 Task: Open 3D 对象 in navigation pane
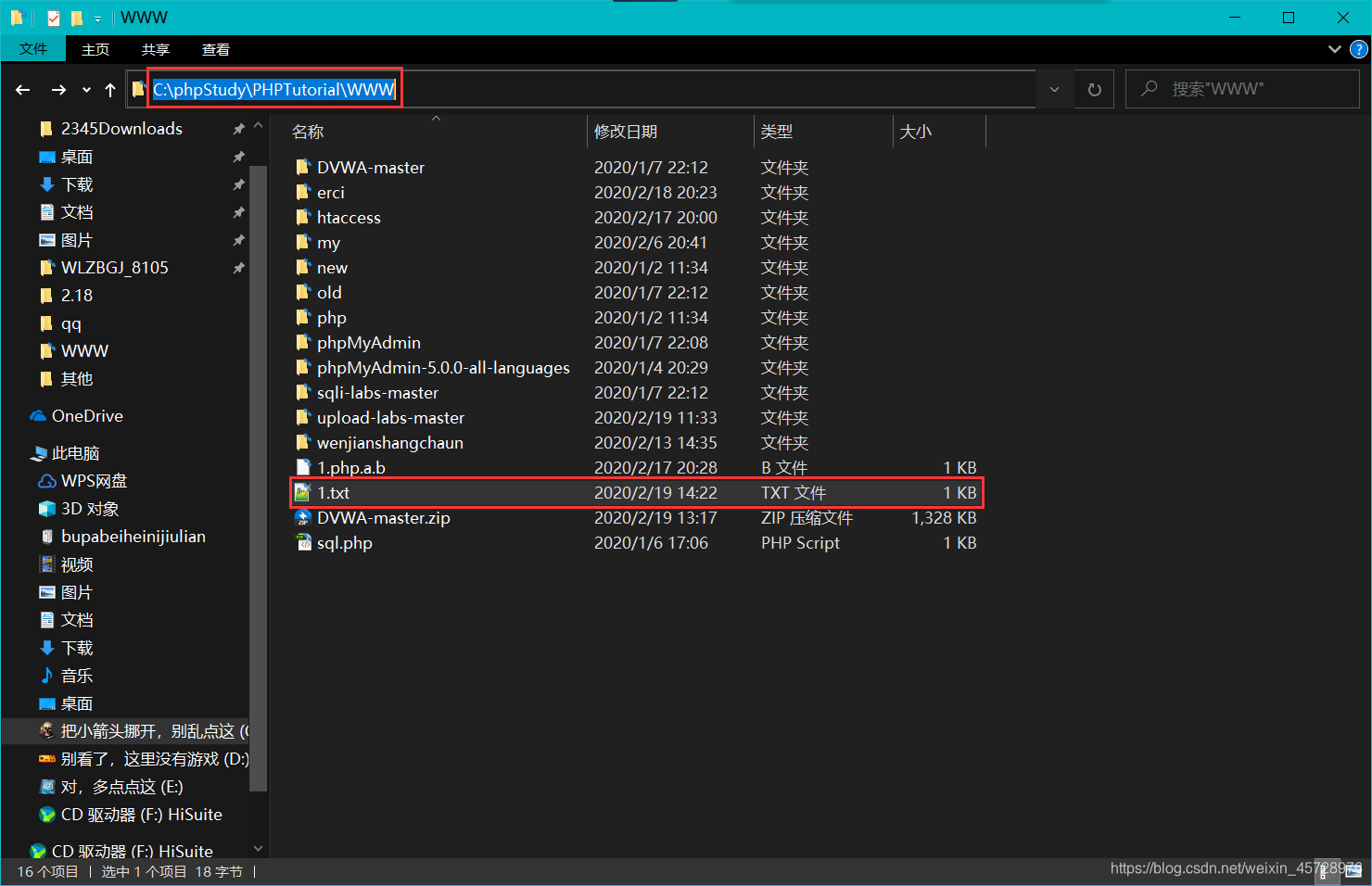pos(89,509)
